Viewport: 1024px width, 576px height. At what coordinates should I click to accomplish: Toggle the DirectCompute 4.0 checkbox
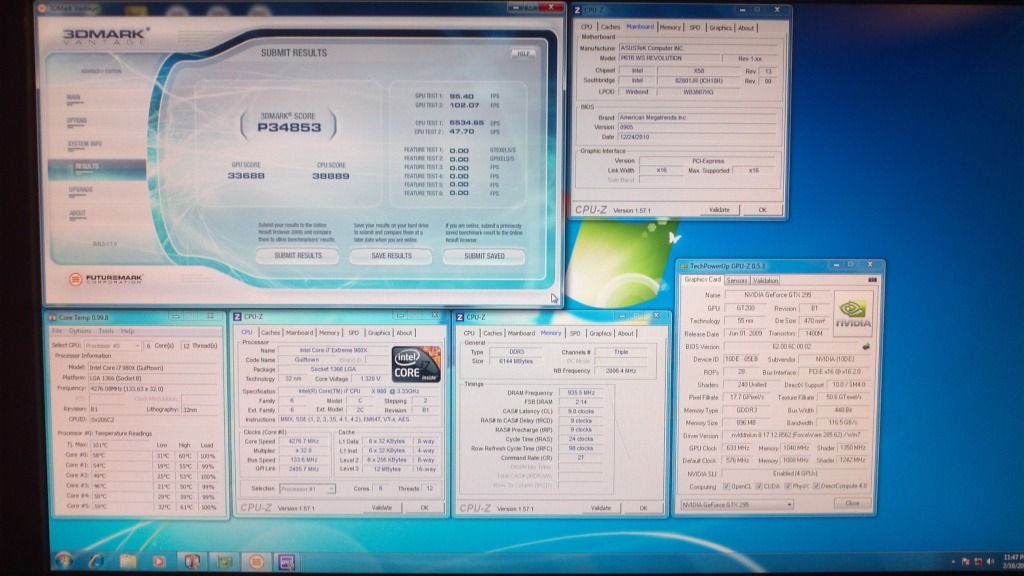(x=817, y=487)
